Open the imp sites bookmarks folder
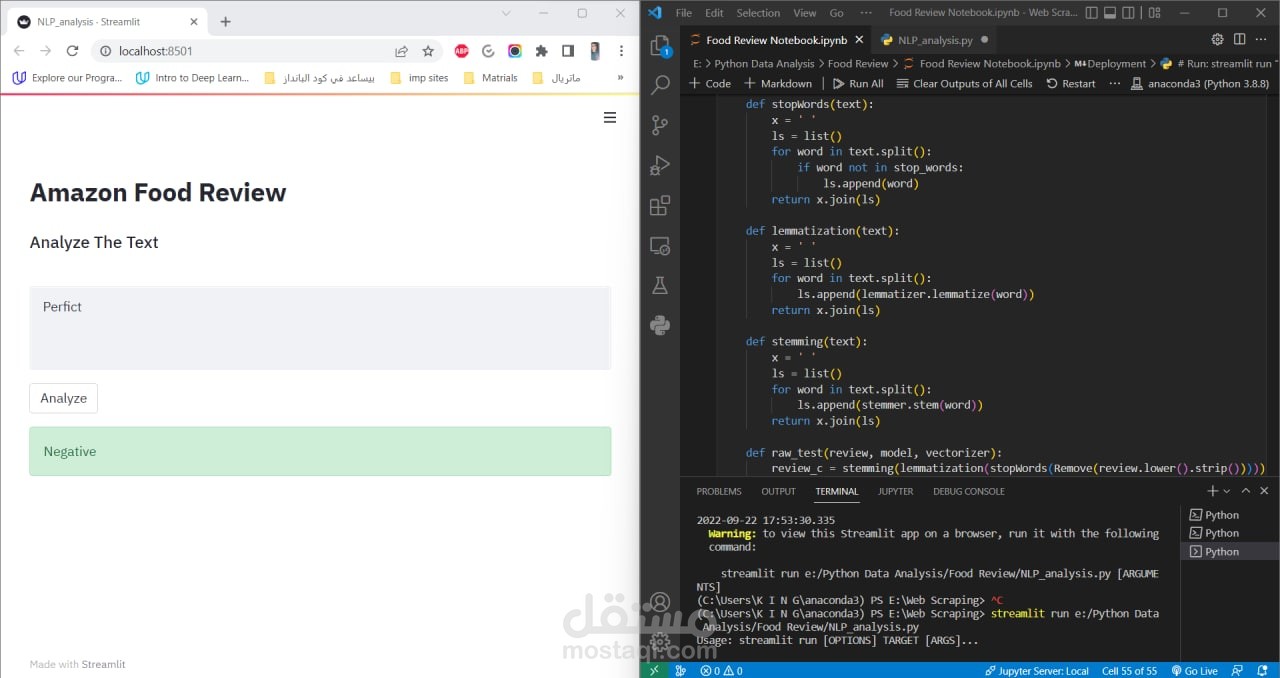1280x678 pixels. (x=419, y=77)
